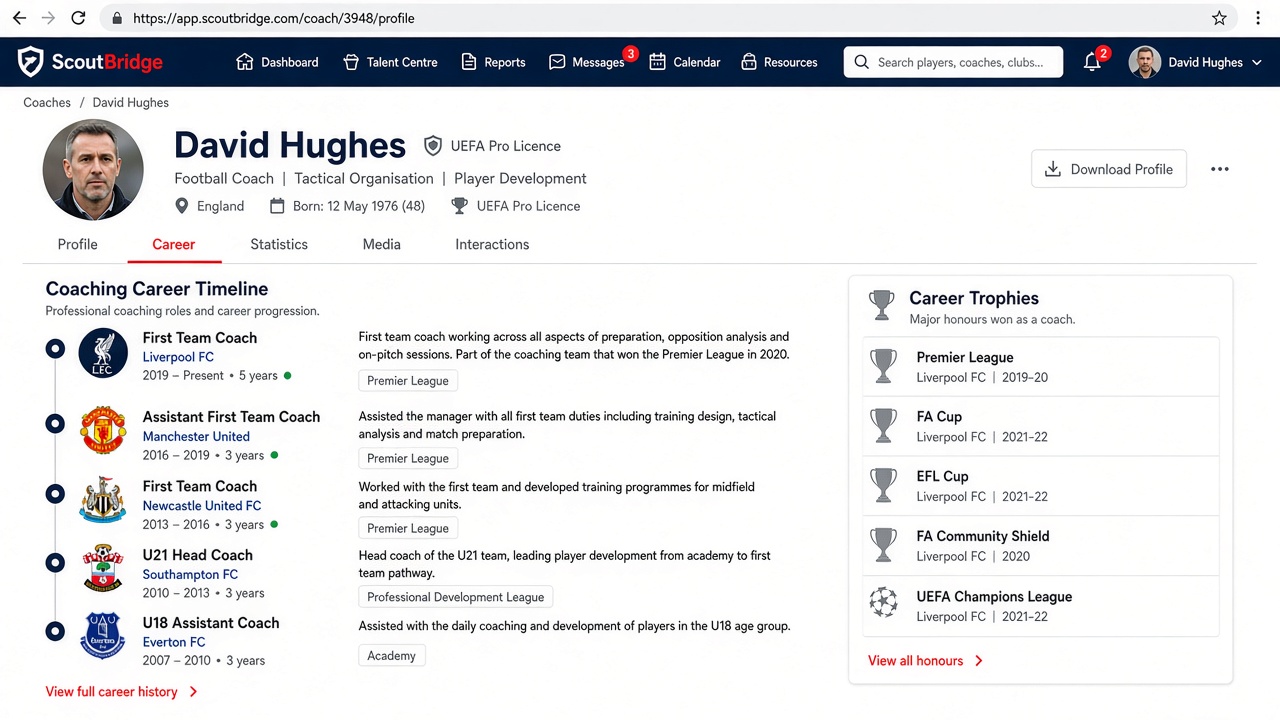Select the Interactions tab
1280x720 pixels.
pyautogui.click(x=492, y=244)
